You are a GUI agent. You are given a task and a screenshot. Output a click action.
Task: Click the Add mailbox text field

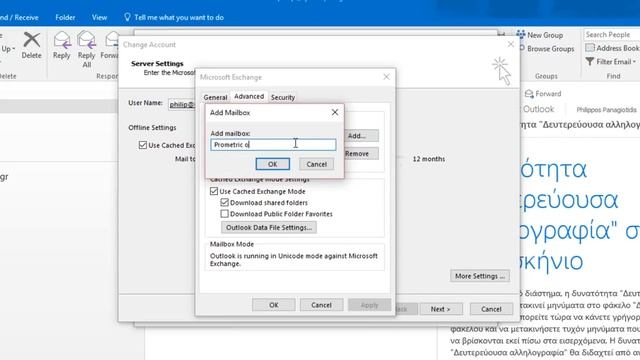tap(273, 144)
